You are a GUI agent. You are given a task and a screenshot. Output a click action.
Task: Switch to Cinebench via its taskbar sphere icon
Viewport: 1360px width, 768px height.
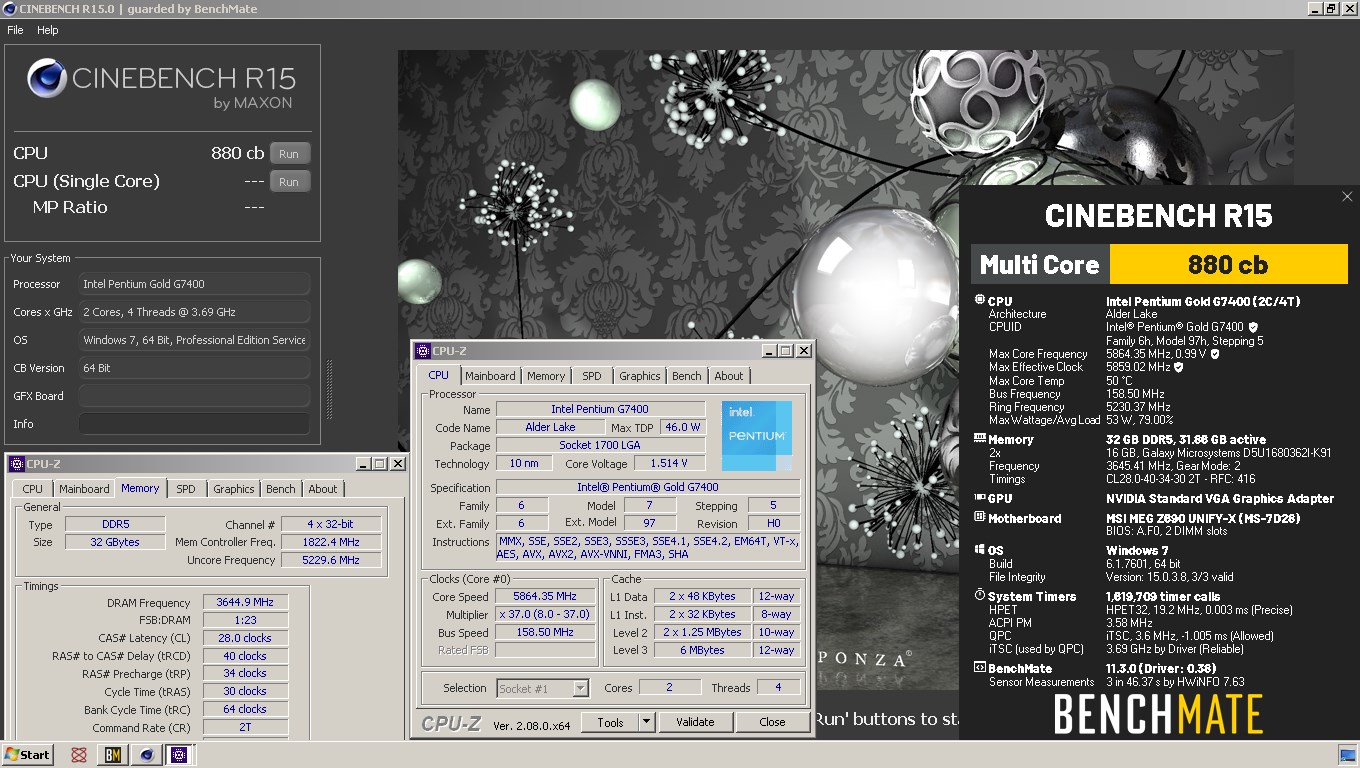(x=147, y=755)
